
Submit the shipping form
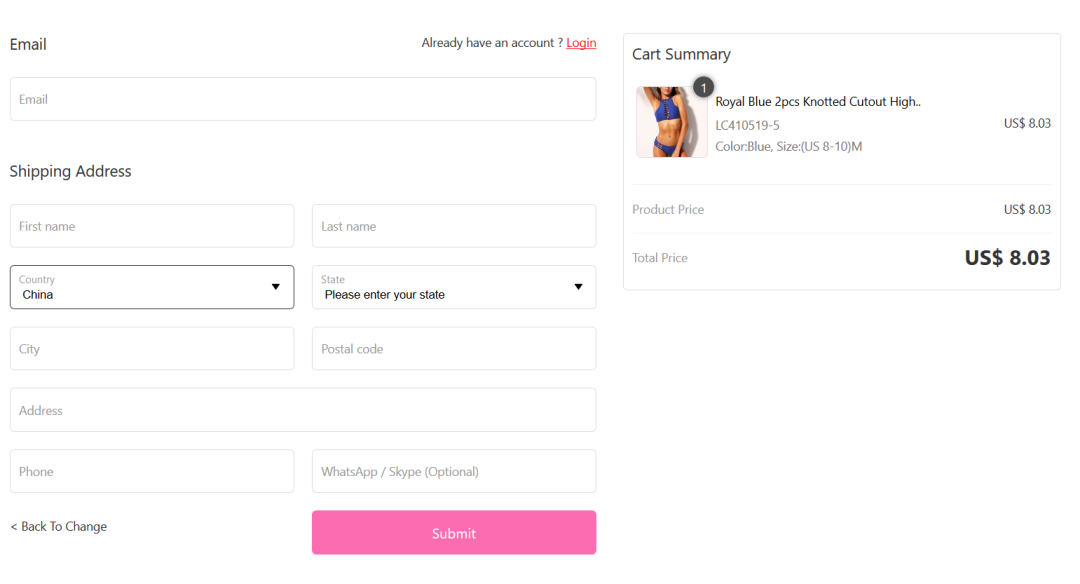click(x=454, y=532)
